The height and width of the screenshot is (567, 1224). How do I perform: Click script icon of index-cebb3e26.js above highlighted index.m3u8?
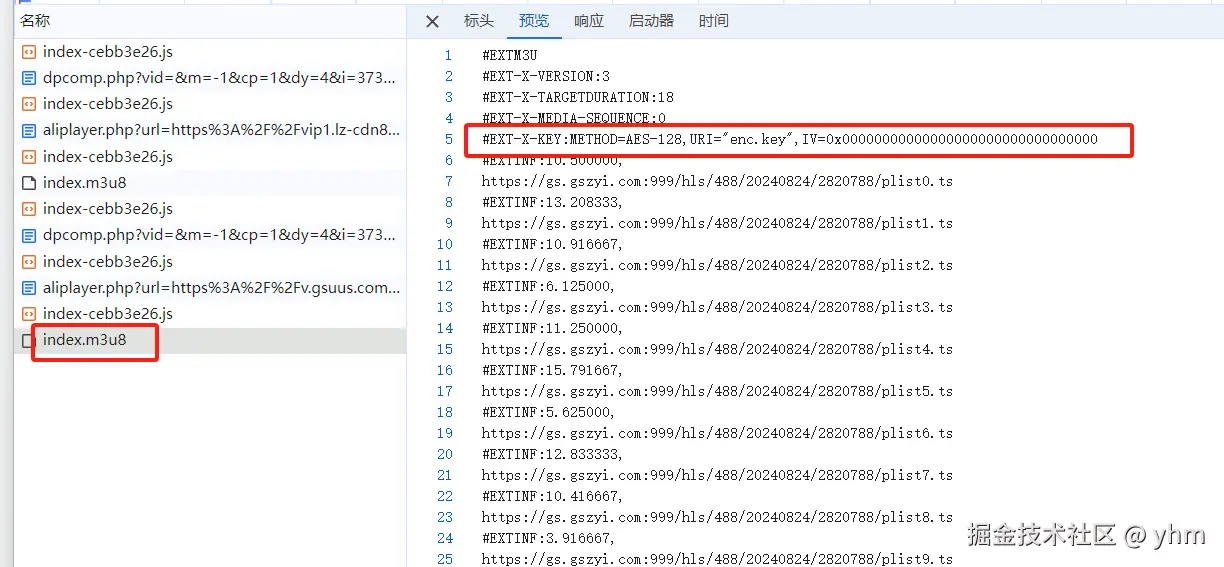click(x=29, y=314)
